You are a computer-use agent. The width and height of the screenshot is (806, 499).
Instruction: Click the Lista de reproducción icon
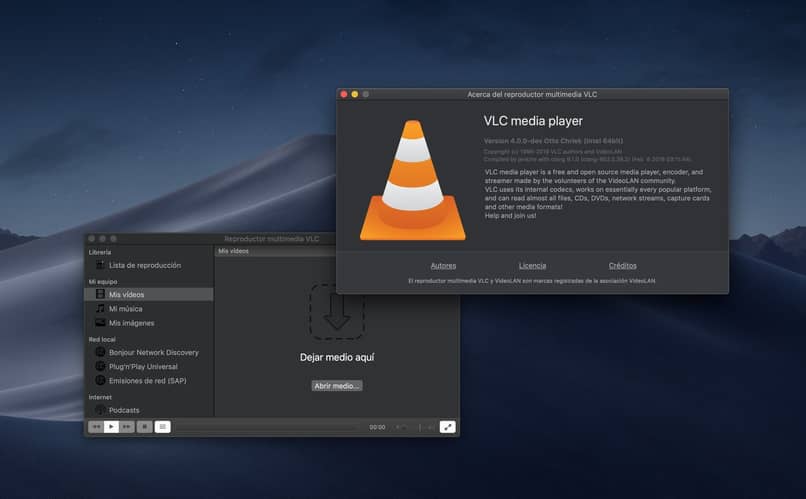point(100,265)
